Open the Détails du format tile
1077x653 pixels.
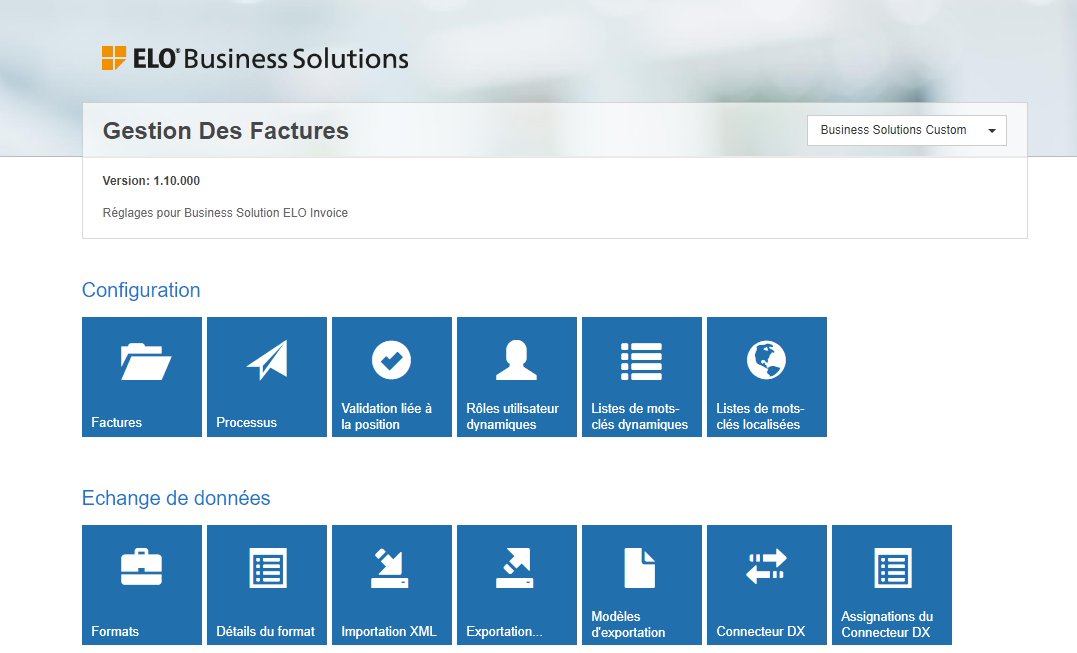pos(267,585)
